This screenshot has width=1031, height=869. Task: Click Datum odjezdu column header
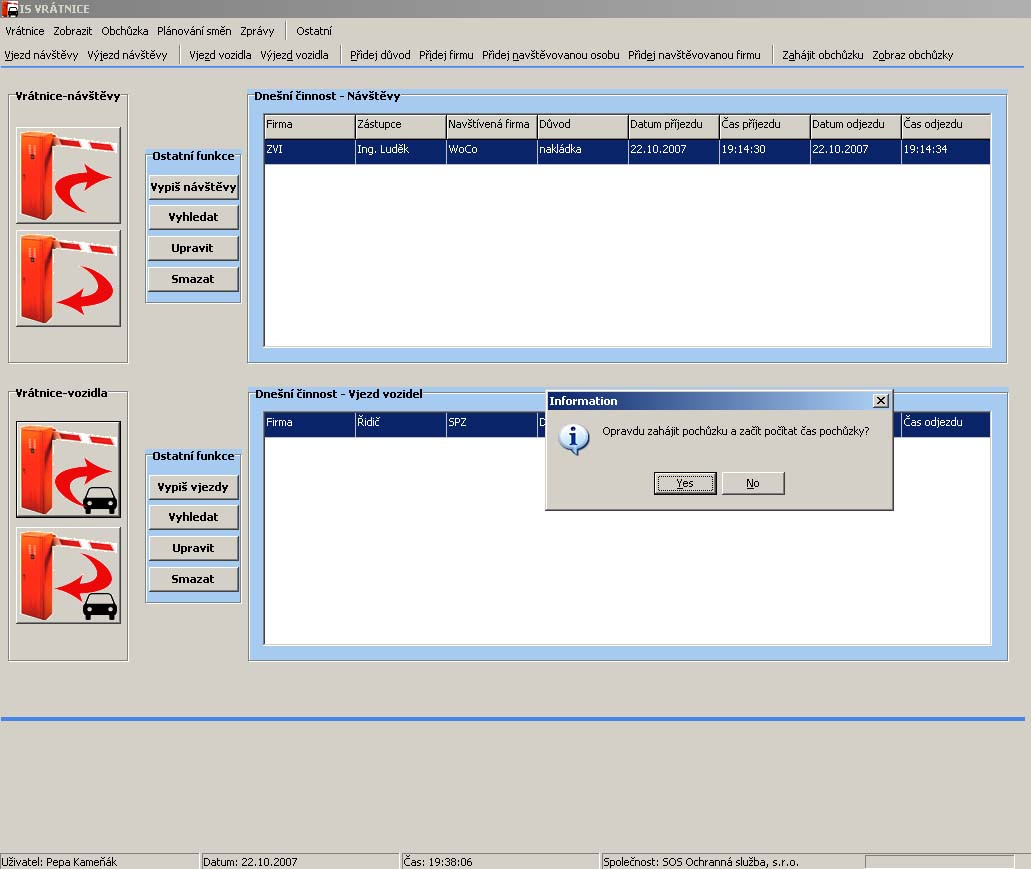[855, 125]
